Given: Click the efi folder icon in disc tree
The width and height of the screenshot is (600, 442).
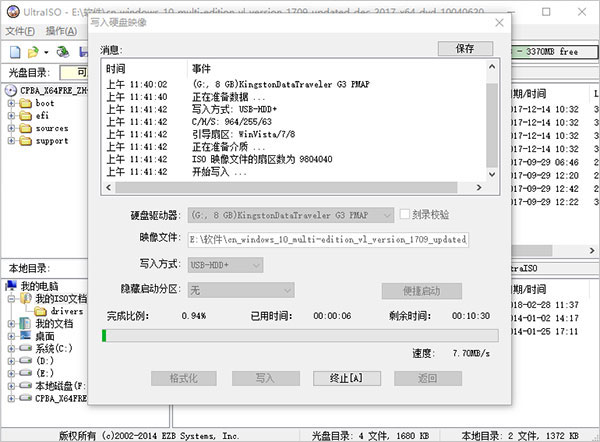Looking at the screenshot, I should click(26, 116).
